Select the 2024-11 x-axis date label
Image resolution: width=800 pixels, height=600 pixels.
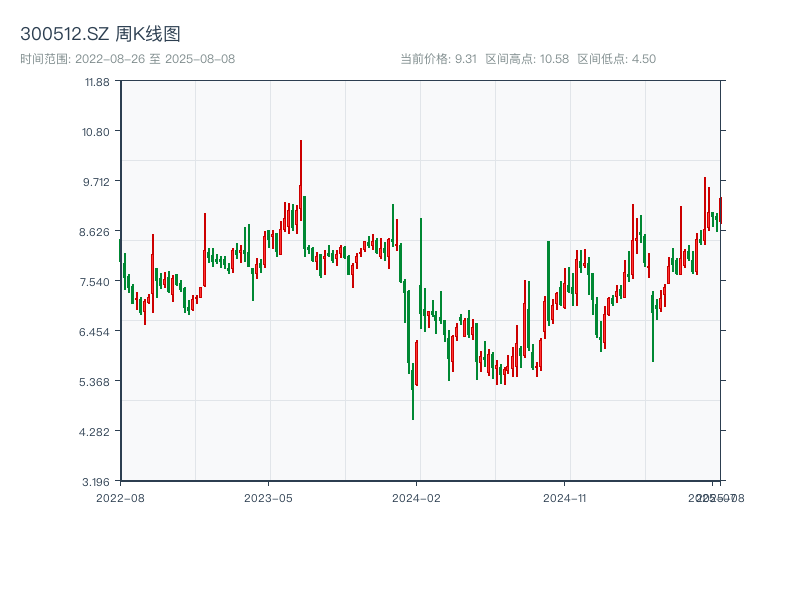coord(565,497)
